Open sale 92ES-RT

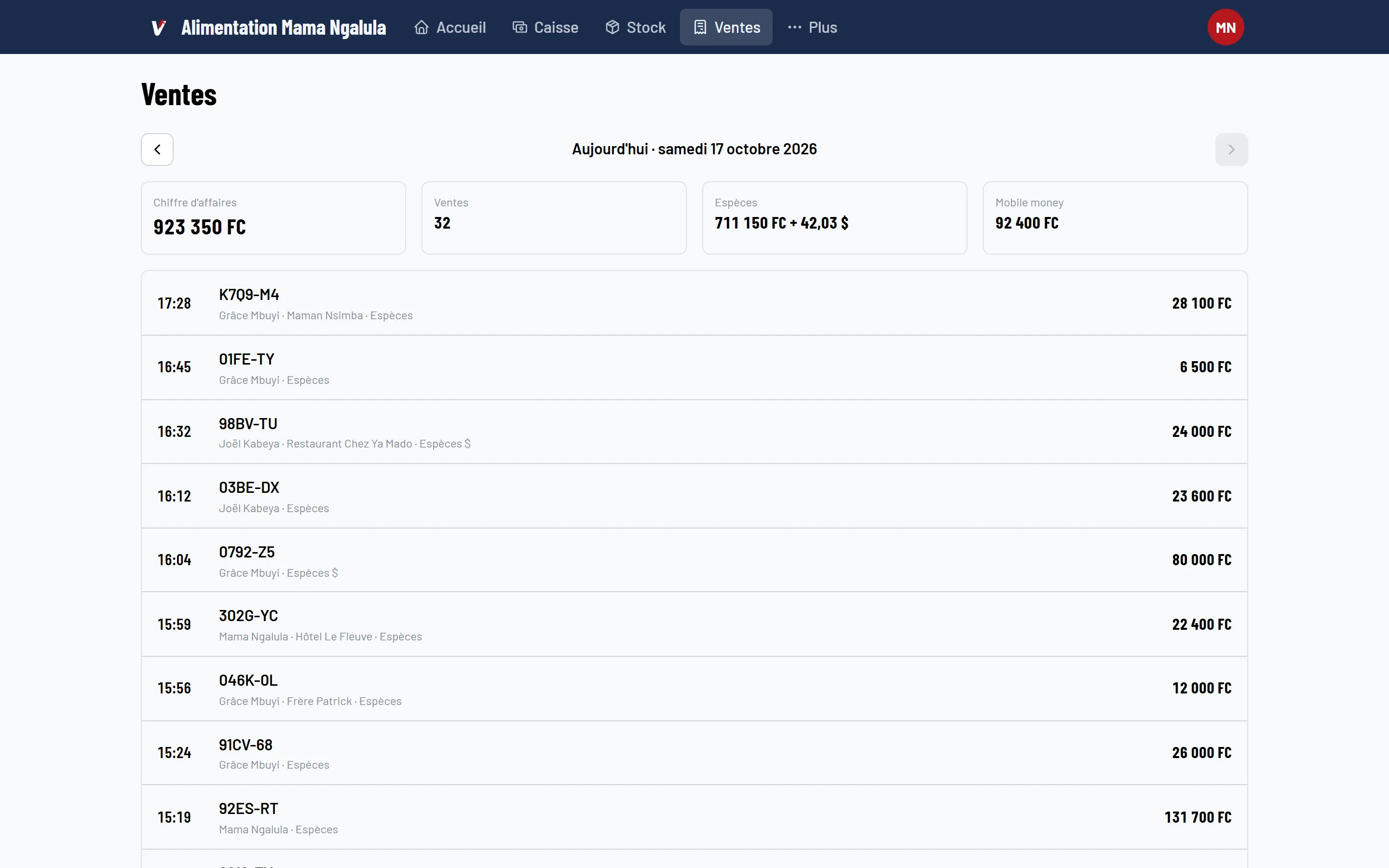click(x=694, y=817)
